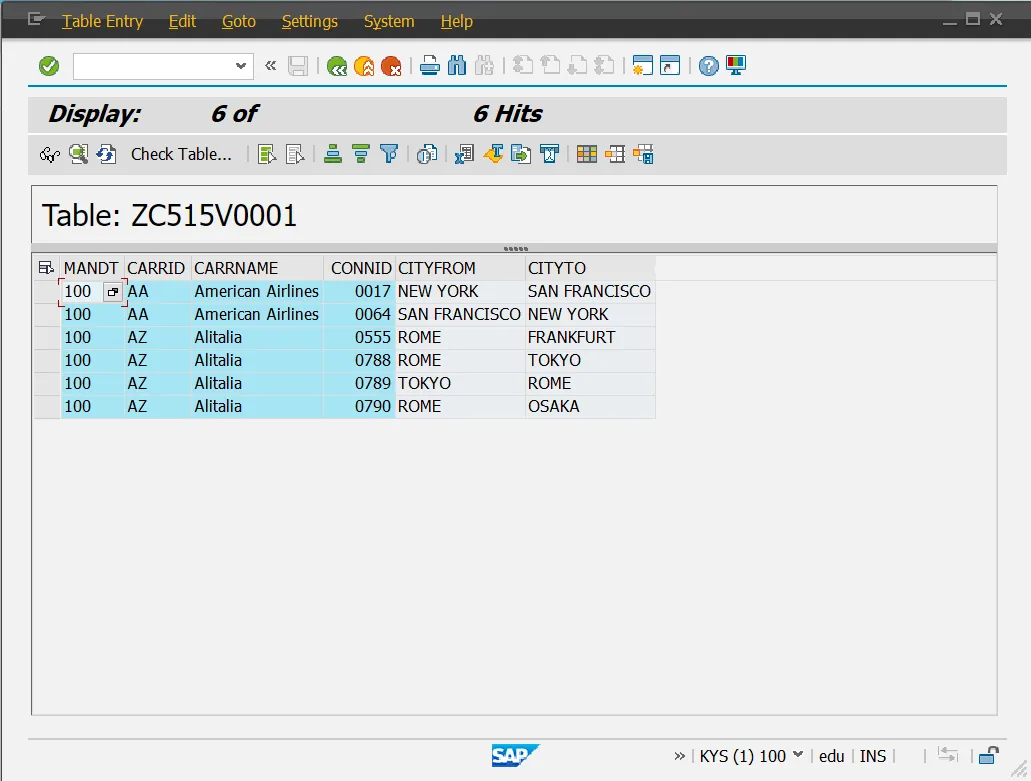
Task: Click the Spreadsheet export icon
Action: point(464,154)
